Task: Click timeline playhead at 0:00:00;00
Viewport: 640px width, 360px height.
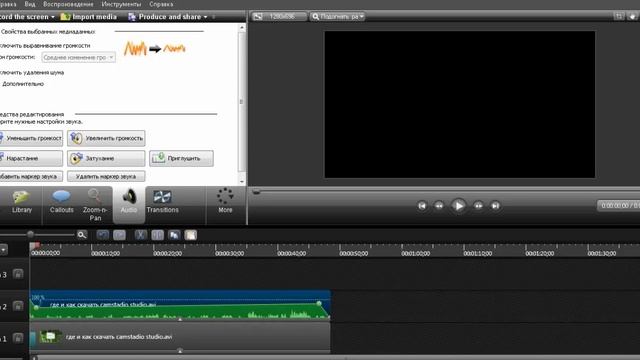Action: click(x=35, y=245)
